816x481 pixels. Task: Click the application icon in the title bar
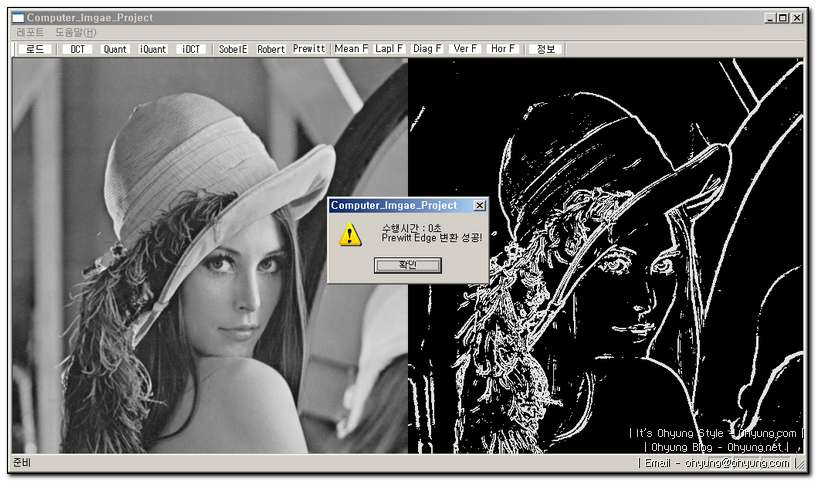pos(18,18)
